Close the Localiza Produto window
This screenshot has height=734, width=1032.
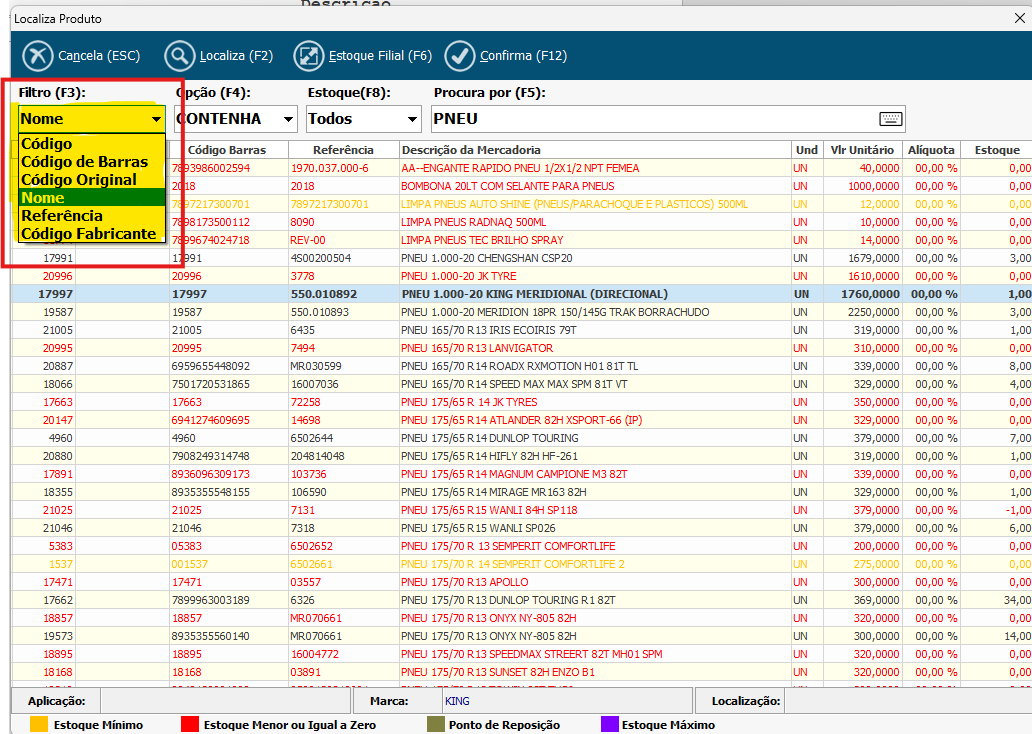[1019, 18]
